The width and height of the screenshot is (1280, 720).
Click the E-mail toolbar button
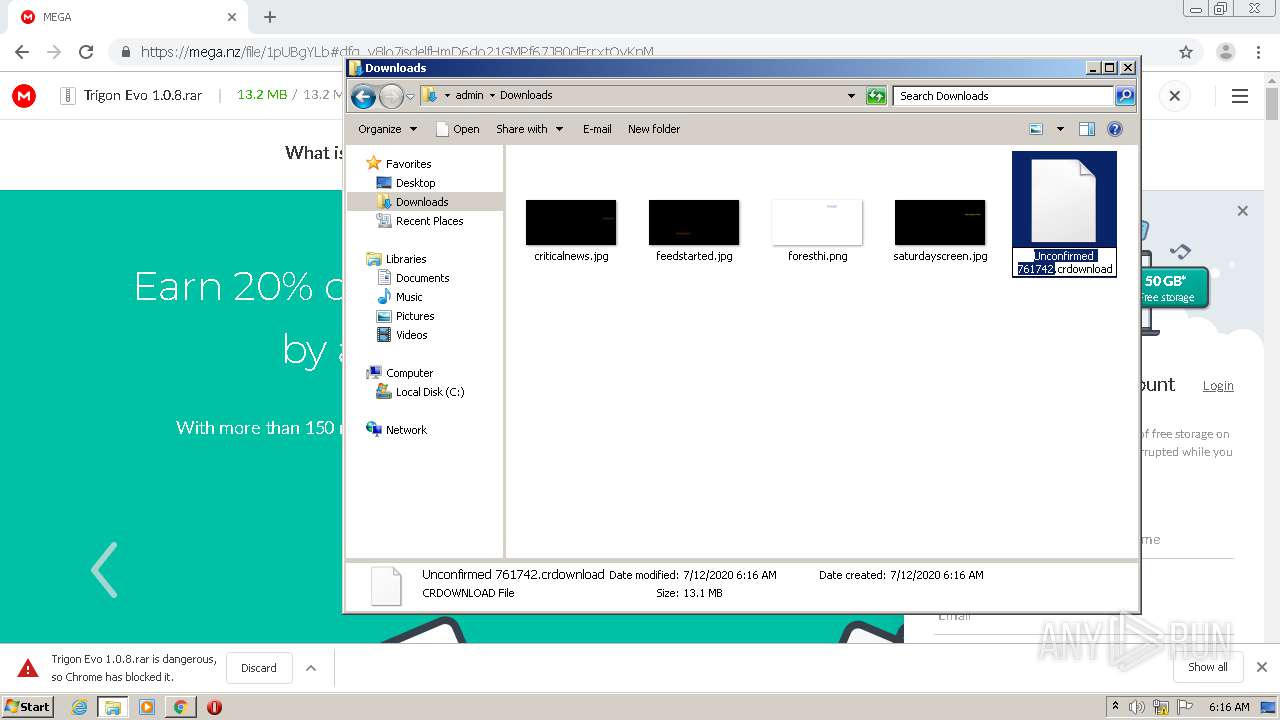point(597,129)
